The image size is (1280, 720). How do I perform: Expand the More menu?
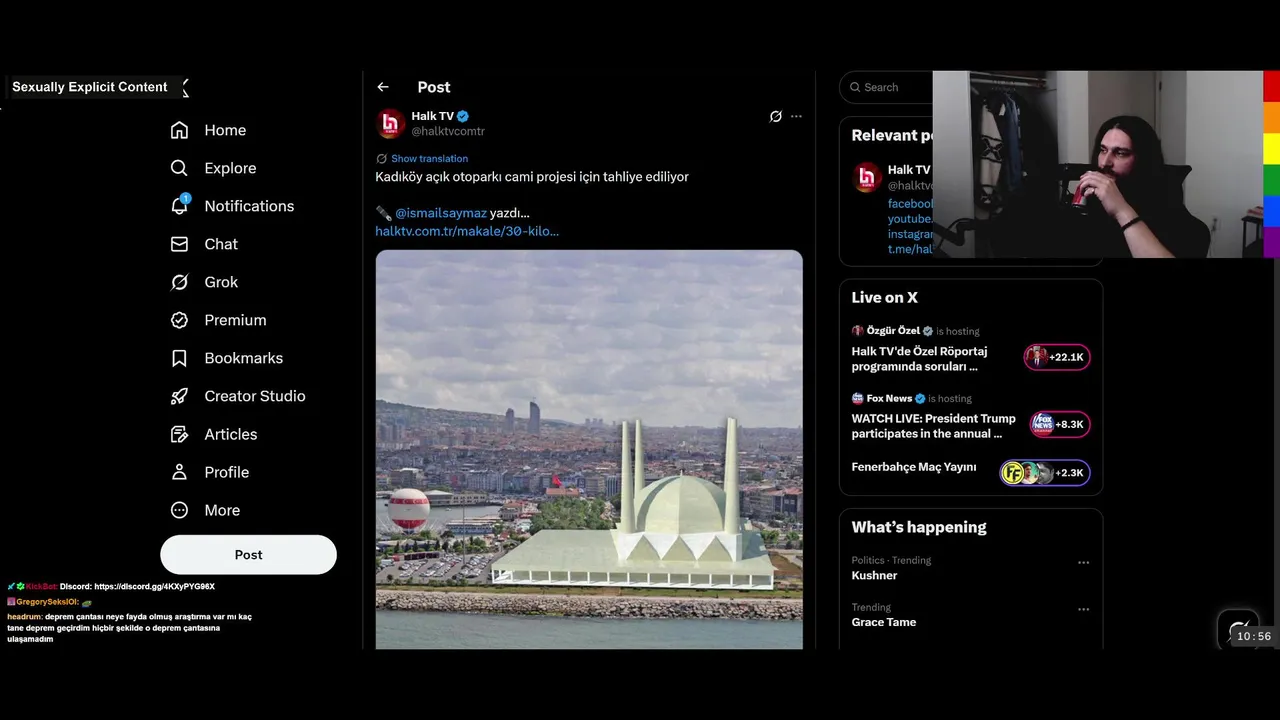pos(205,510)
